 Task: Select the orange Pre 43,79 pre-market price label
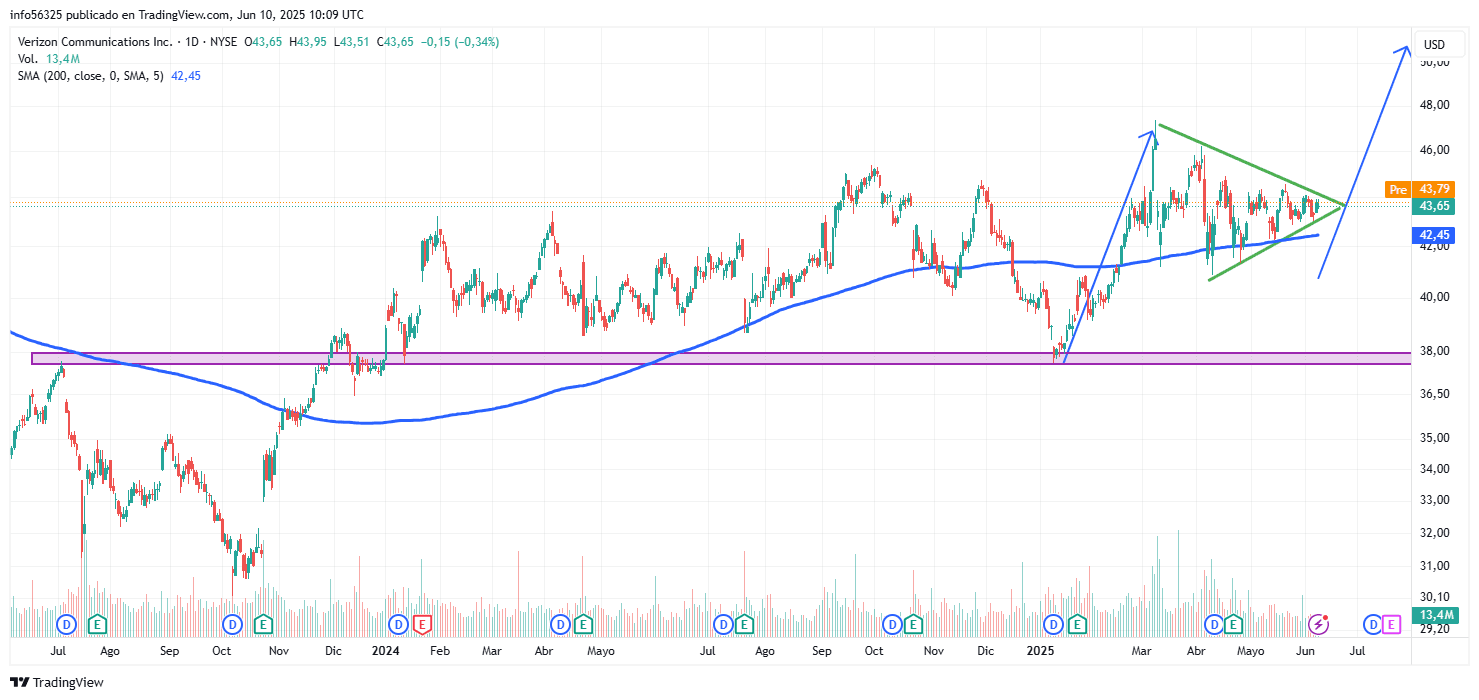[x=1418, y=189]
